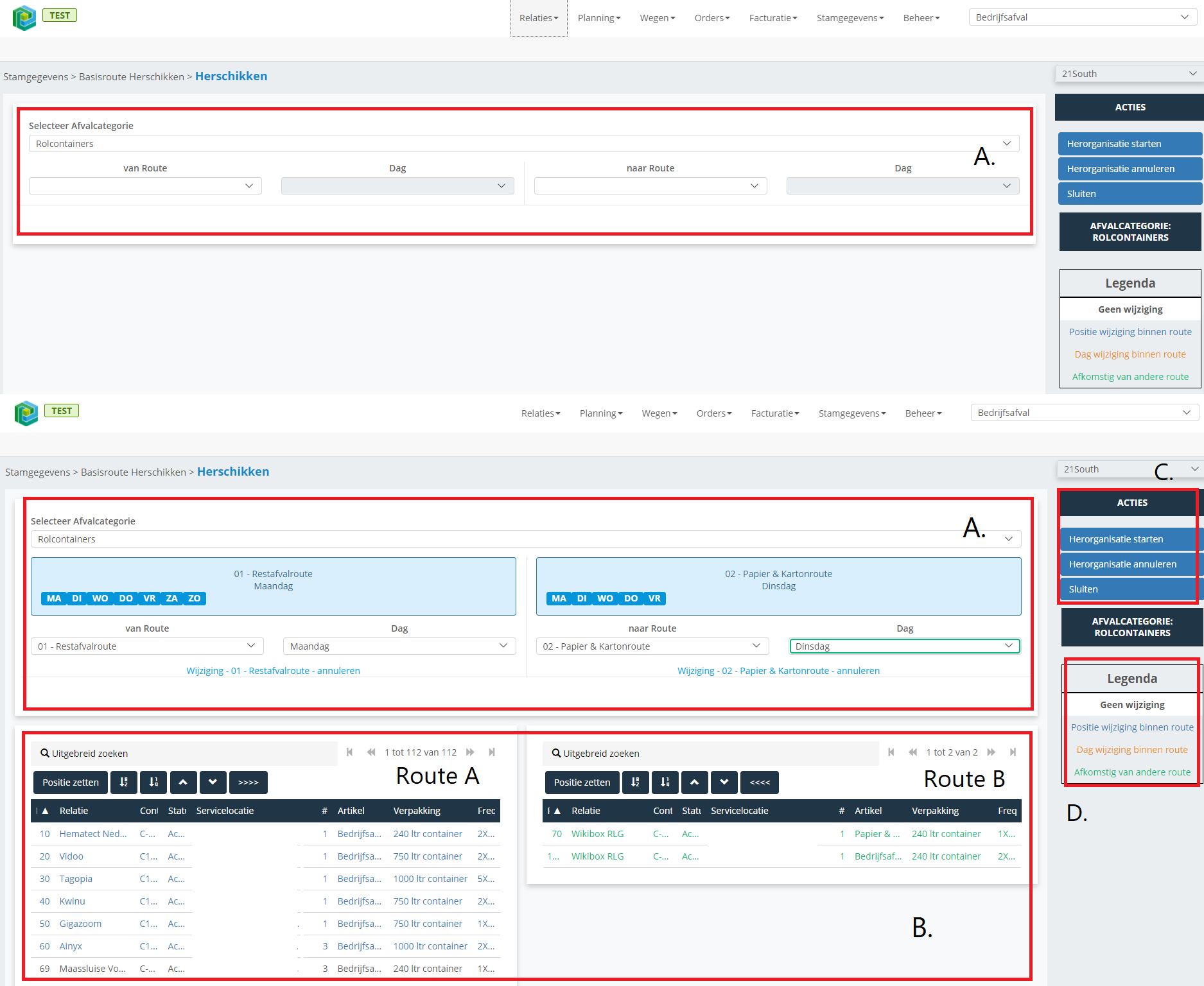The height and width of the screenshot is (986, 1204).
Task: Toggle DO day chip in 01 - Restafvalroute card
Action: pyautogui.click(x=126, y=598)
